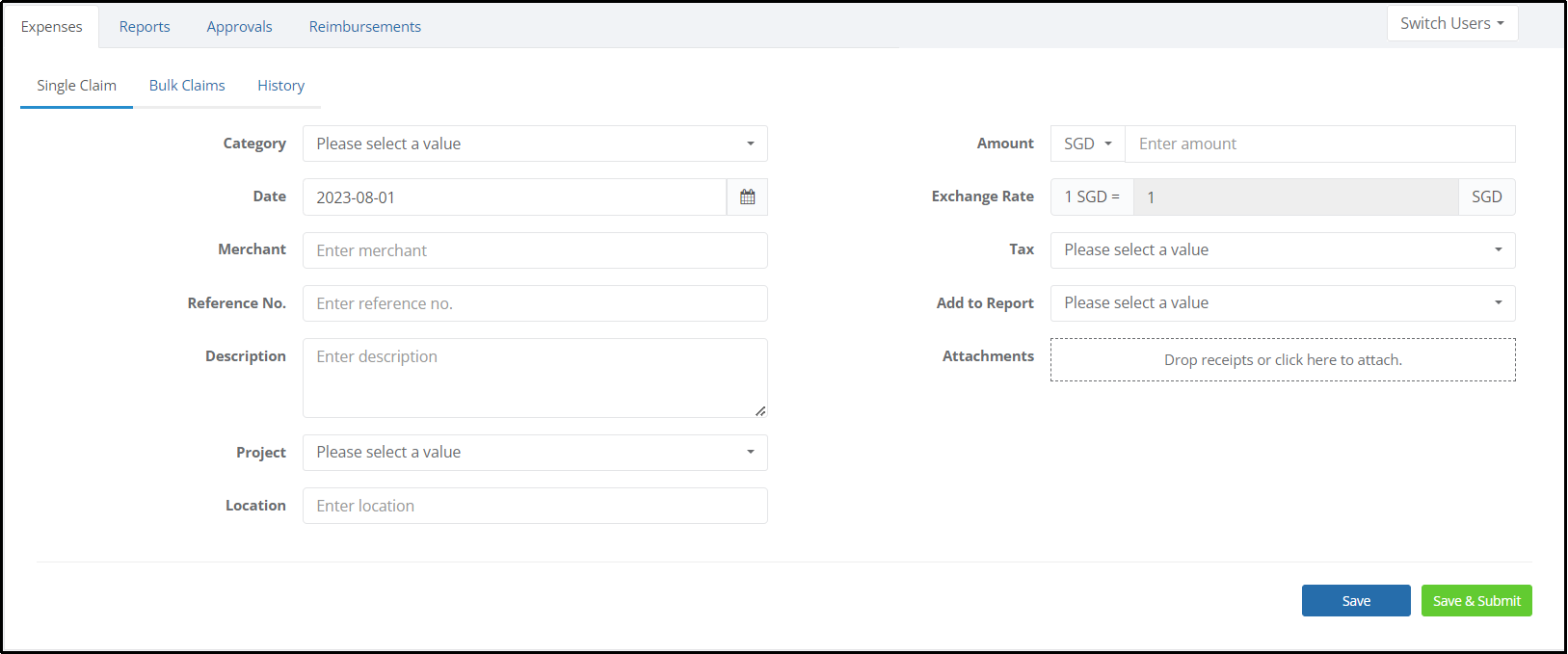Switch to the Expenses tab
The height and width of the screenshot is (654, 1568).
click(x=52, y=27)
